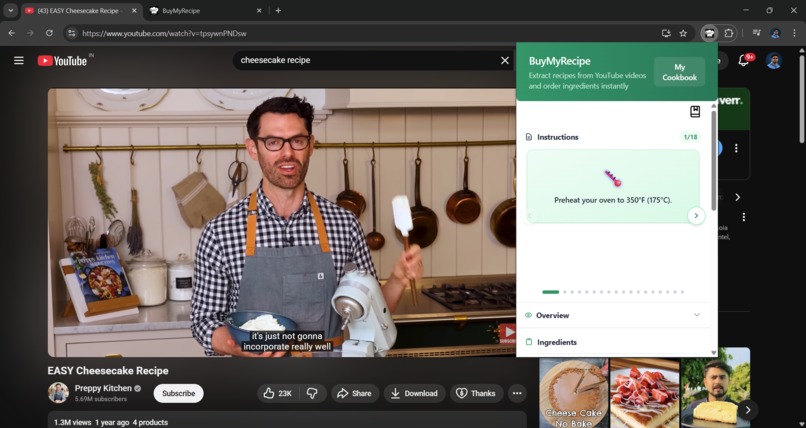Close the BuyMyRecipe tab

[x=259, y=10]
